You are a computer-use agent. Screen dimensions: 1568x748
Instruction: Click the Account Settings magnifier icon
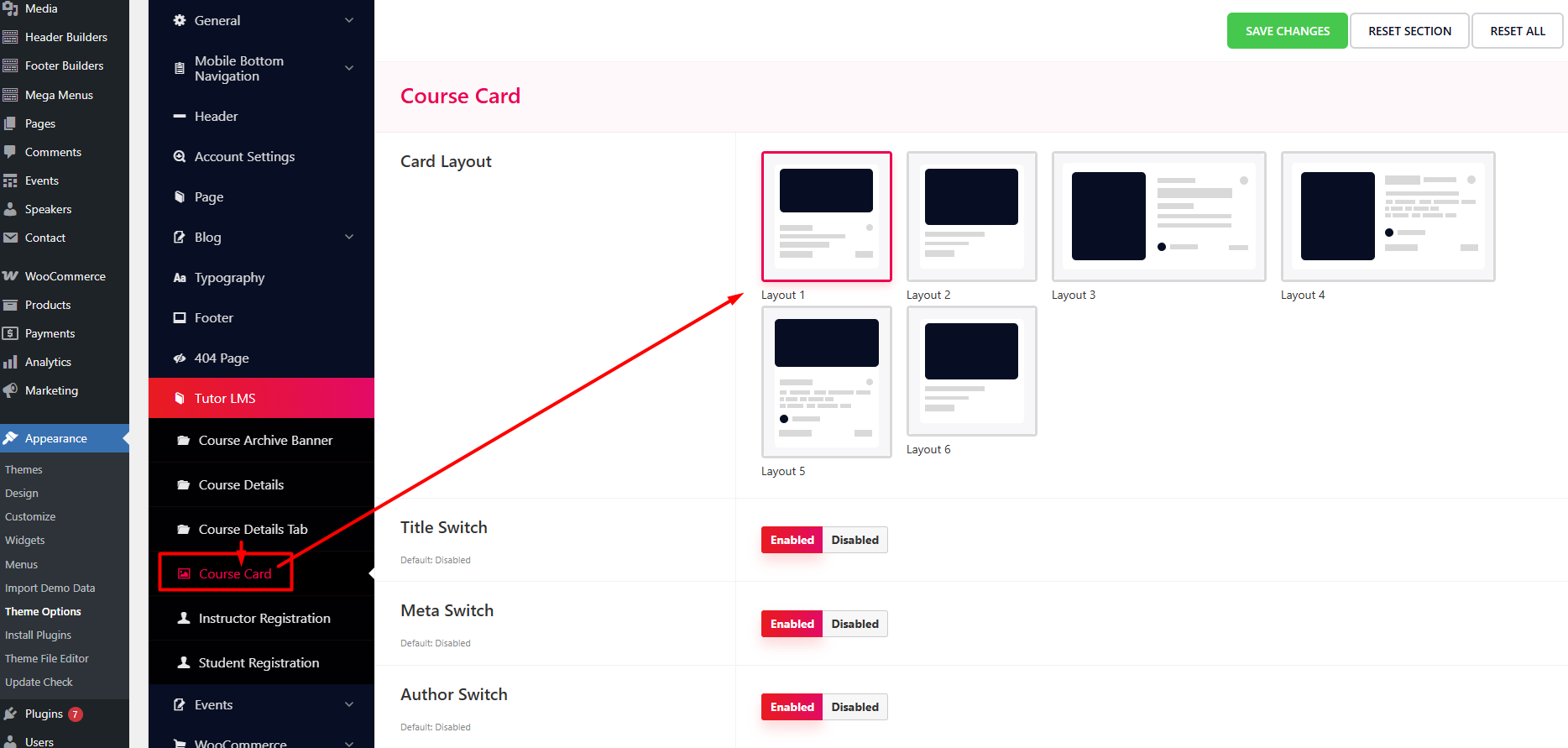coord(179,156)
